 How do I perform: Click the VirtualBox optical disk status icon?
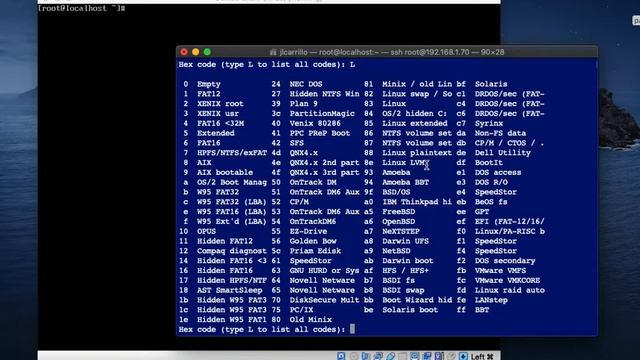pos(353,356)
